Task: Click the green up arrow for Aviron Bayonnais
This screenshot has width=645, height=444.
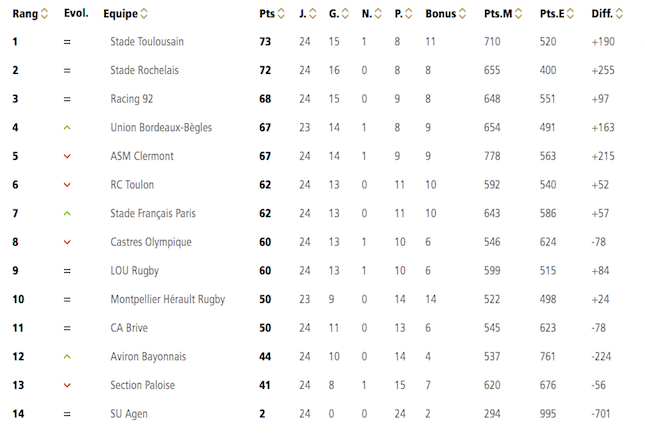Action: coord(67,357)
